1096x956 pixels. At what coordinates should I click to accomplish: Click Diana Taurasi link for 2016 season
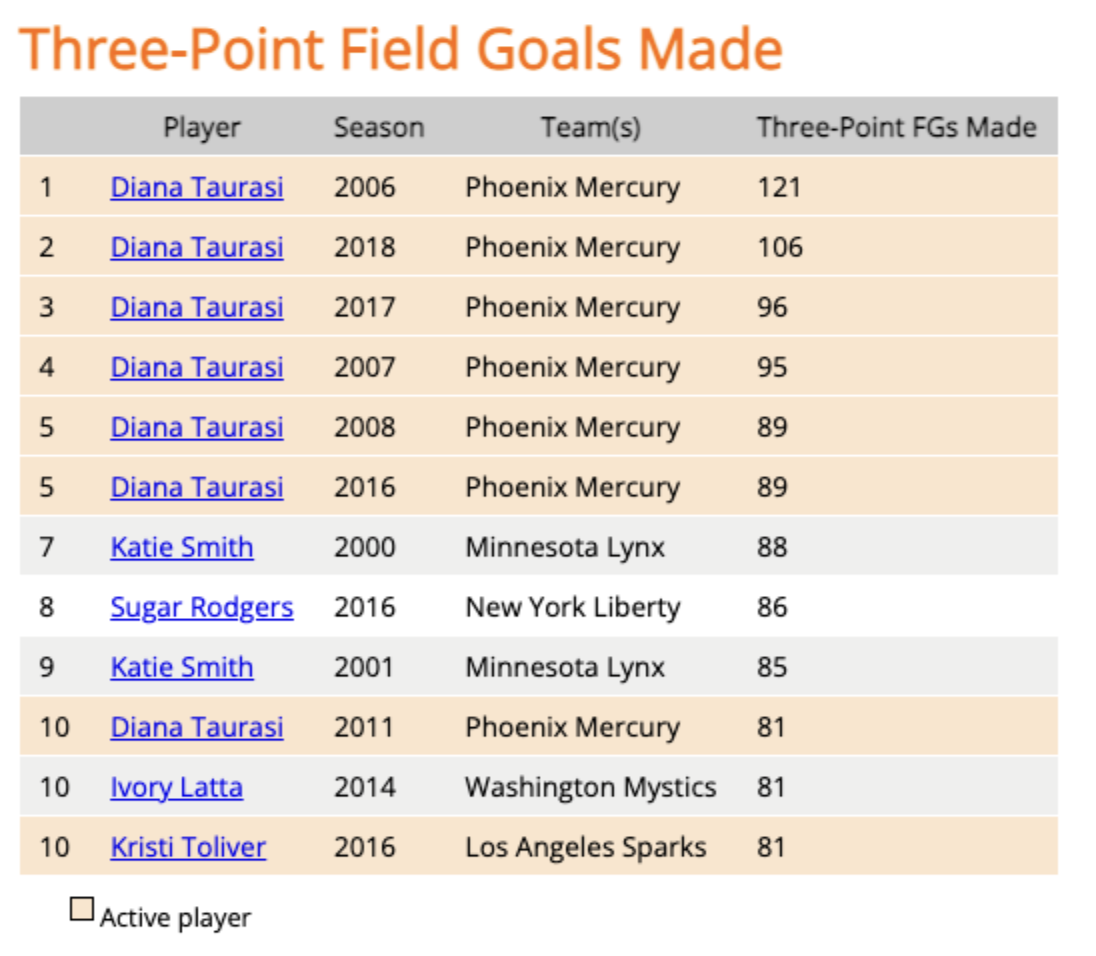196,487
